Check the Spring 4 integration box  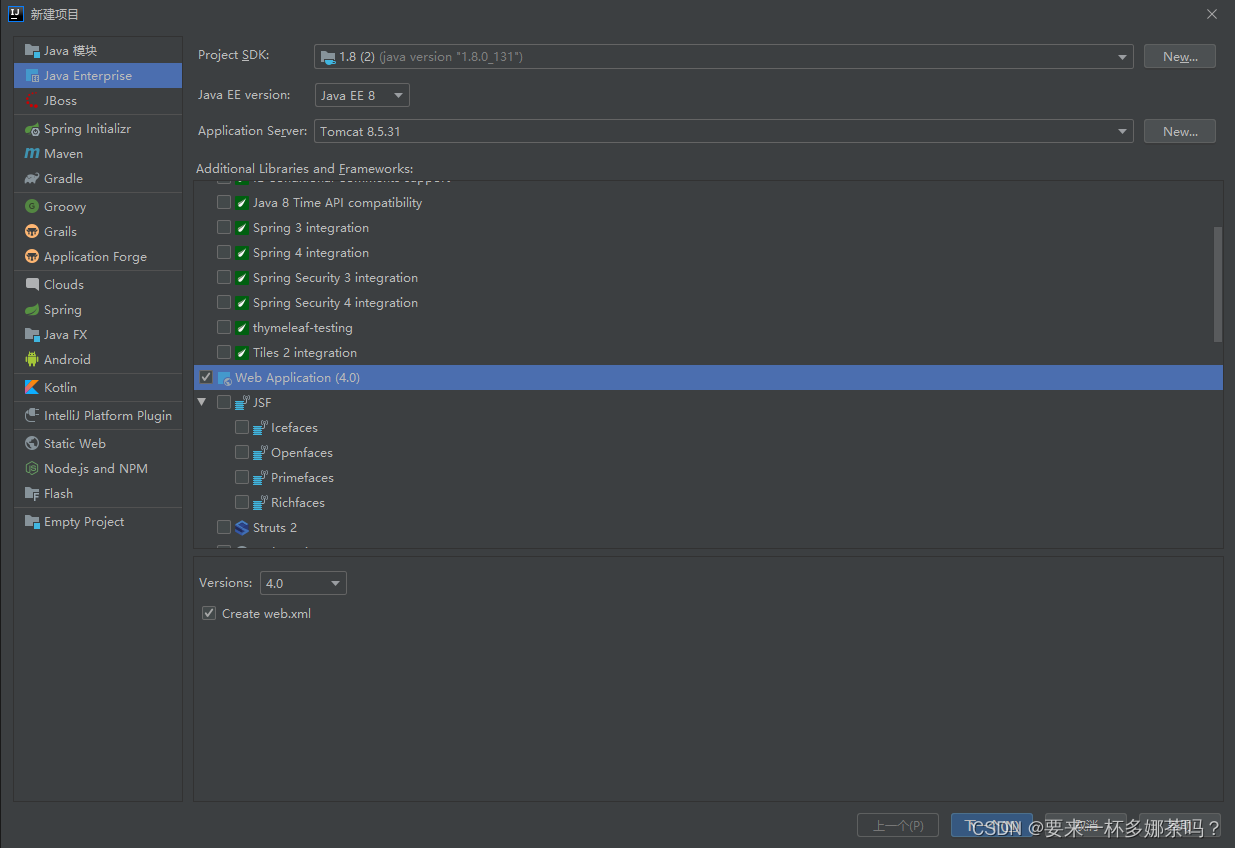(224, 252)
